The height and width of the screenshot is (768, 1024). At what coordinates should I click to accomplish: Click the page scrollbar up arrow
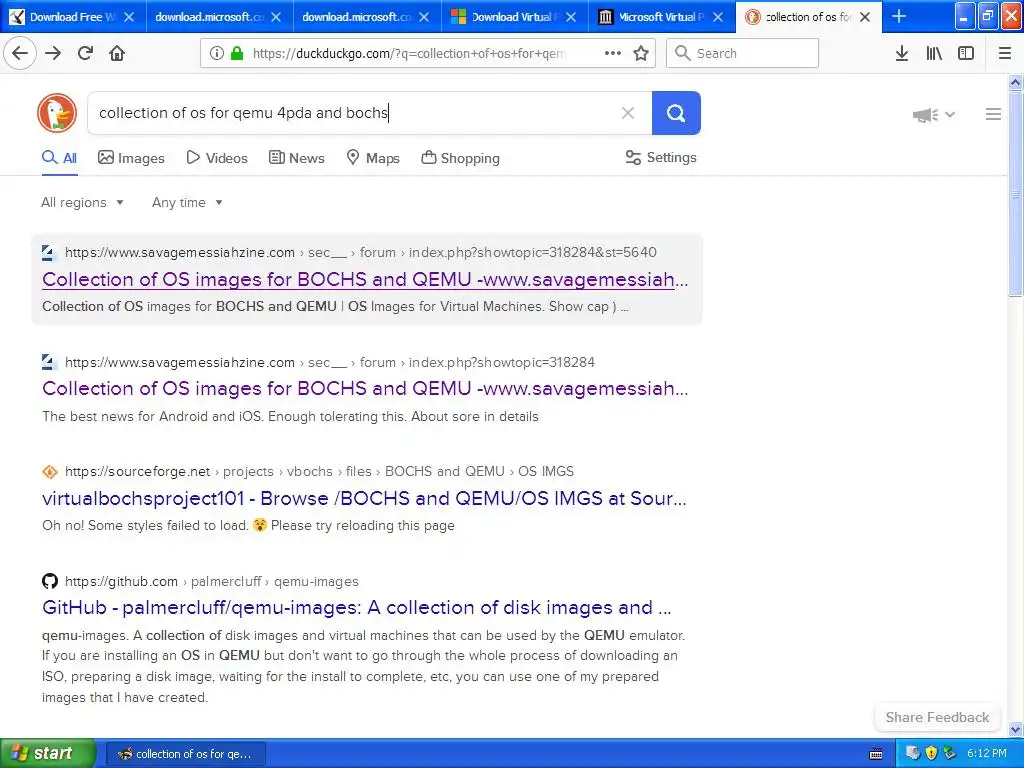coord(1015,82)
